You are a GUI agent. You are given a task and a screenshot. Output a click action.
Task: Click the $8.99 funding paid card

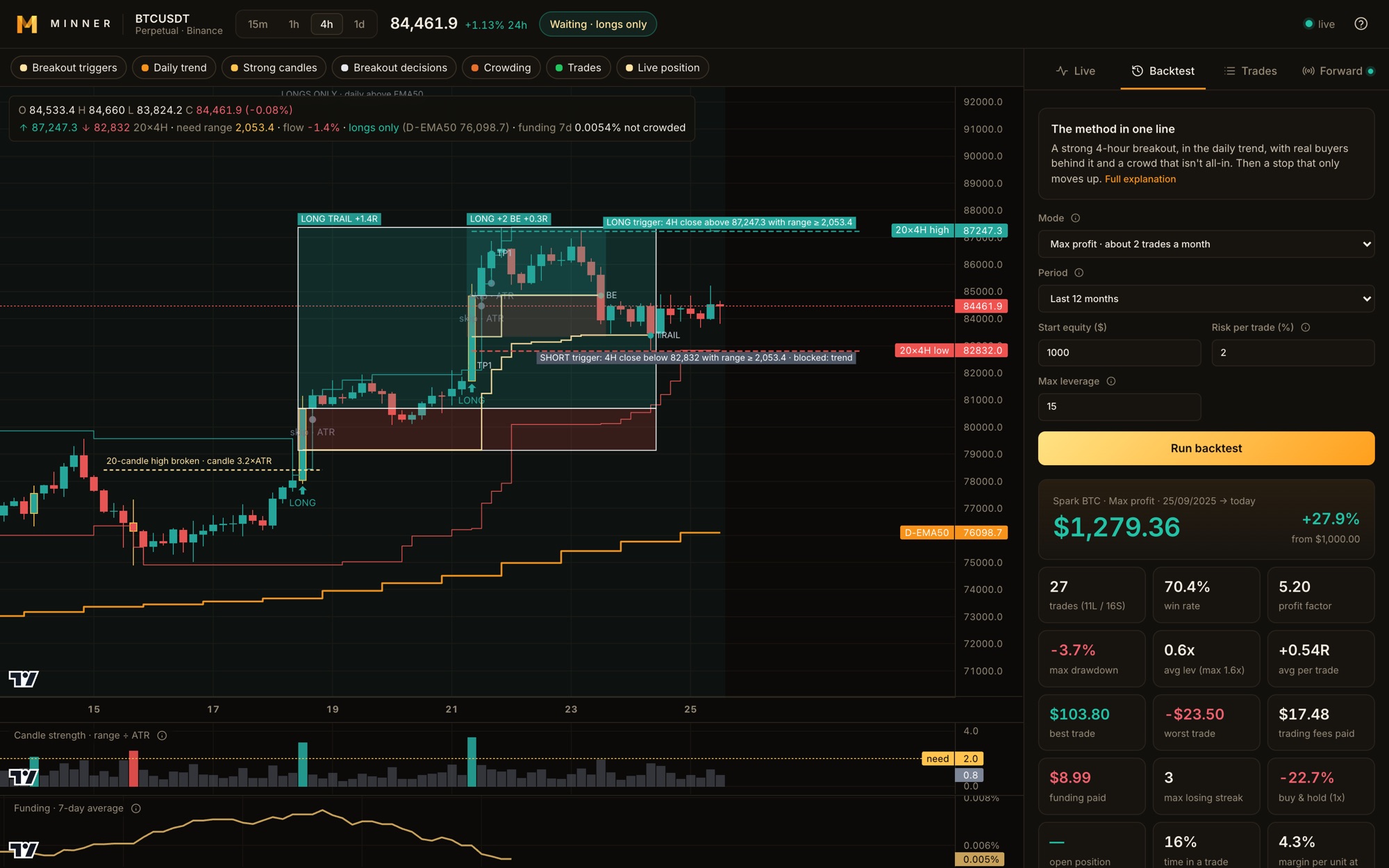click(x=1092, y=786)
